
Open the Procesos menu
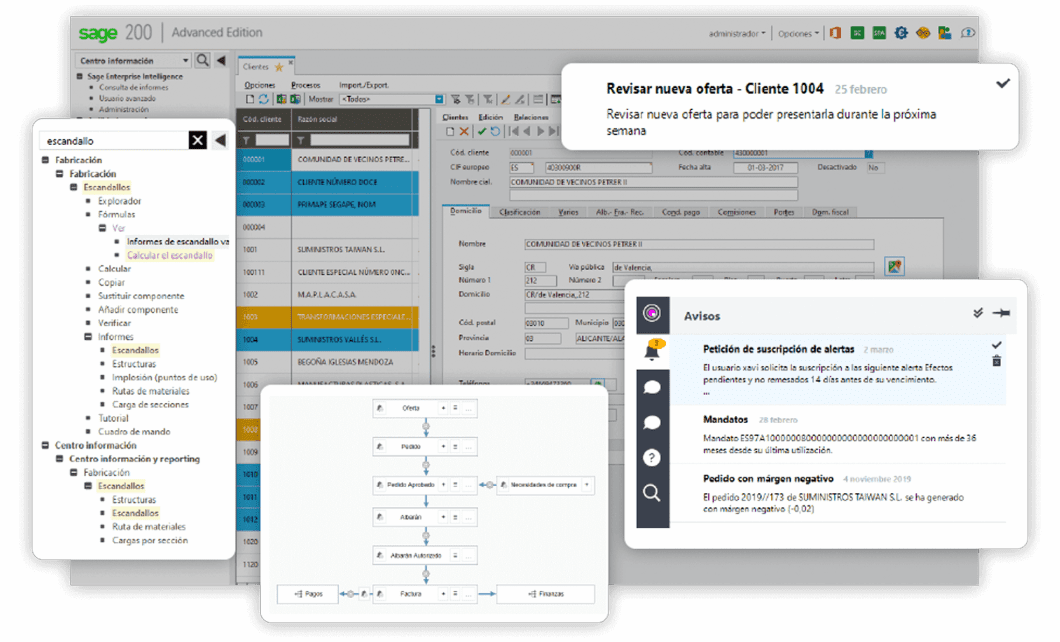306,85
